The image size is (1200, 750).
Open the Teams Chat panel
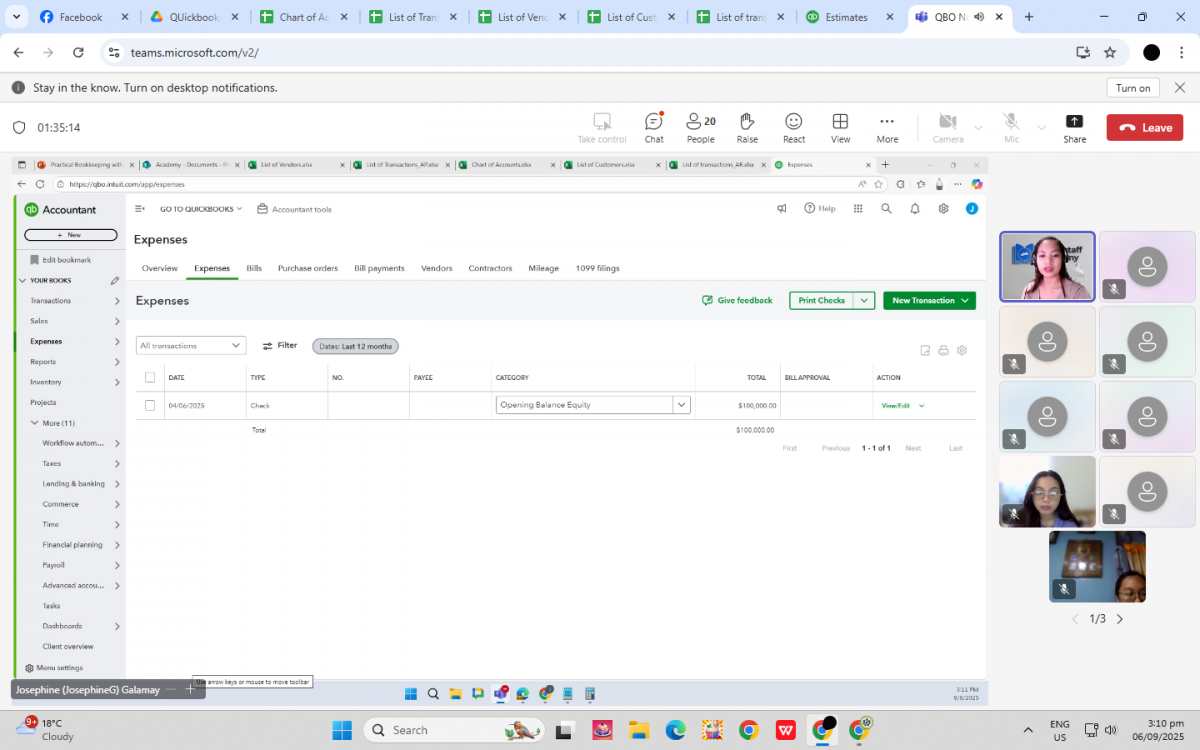[x=653, y=127]
